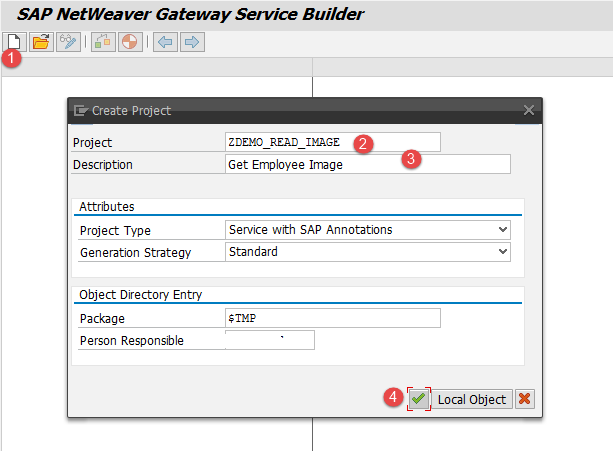This screenshot has height=451, width=613.
Task: Click the Create Project (new document) icon
Action: [x=14, y=42]
